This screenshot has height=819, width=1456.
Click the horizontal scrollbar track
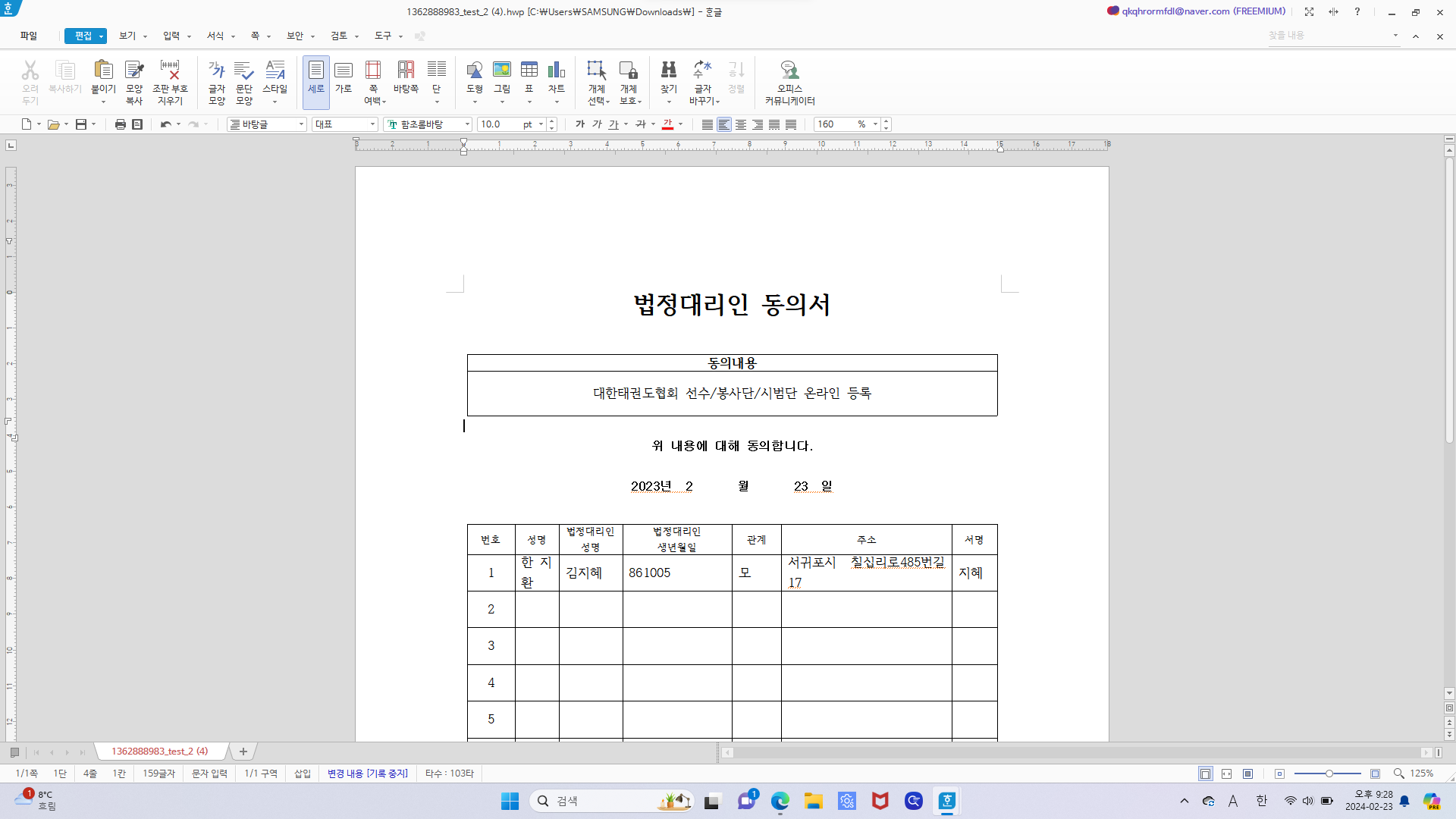[1077, 752]
